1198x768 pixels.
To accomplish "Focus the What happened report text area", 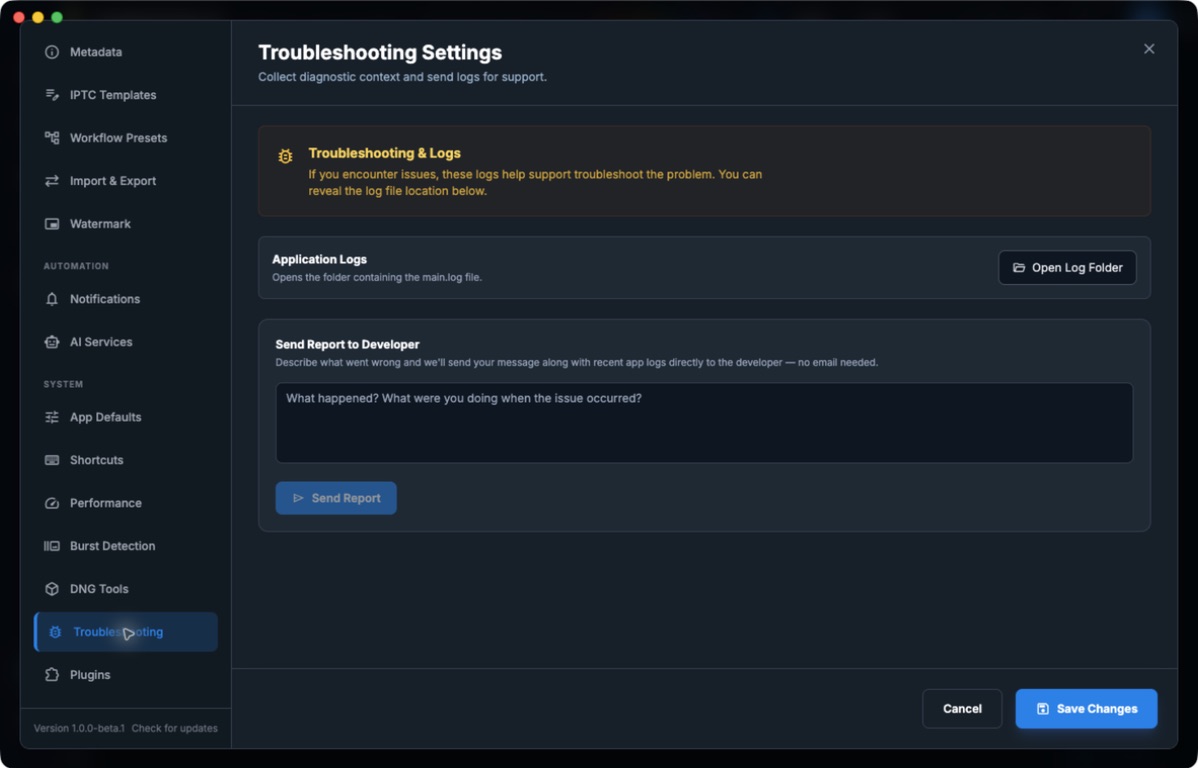I will (704, 423).
